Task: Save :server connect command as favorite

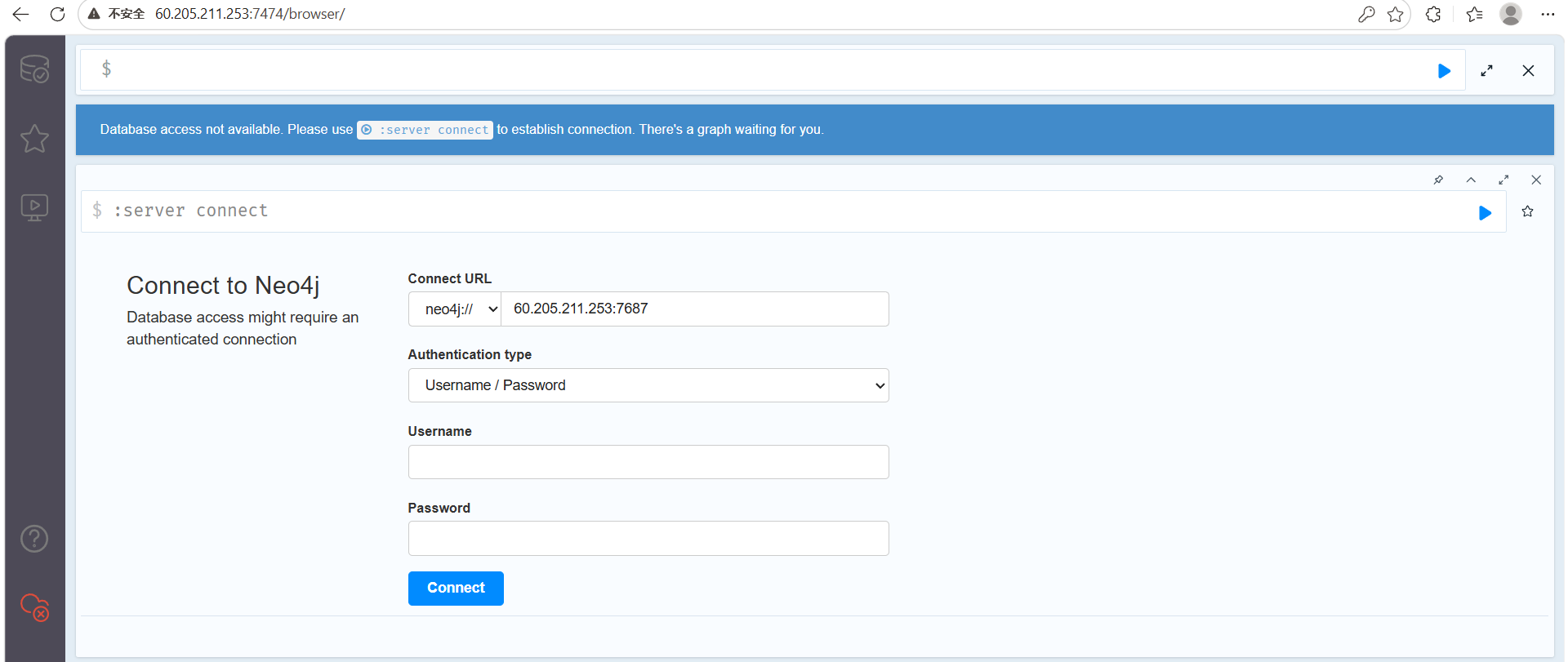Action: point(1527,211)
